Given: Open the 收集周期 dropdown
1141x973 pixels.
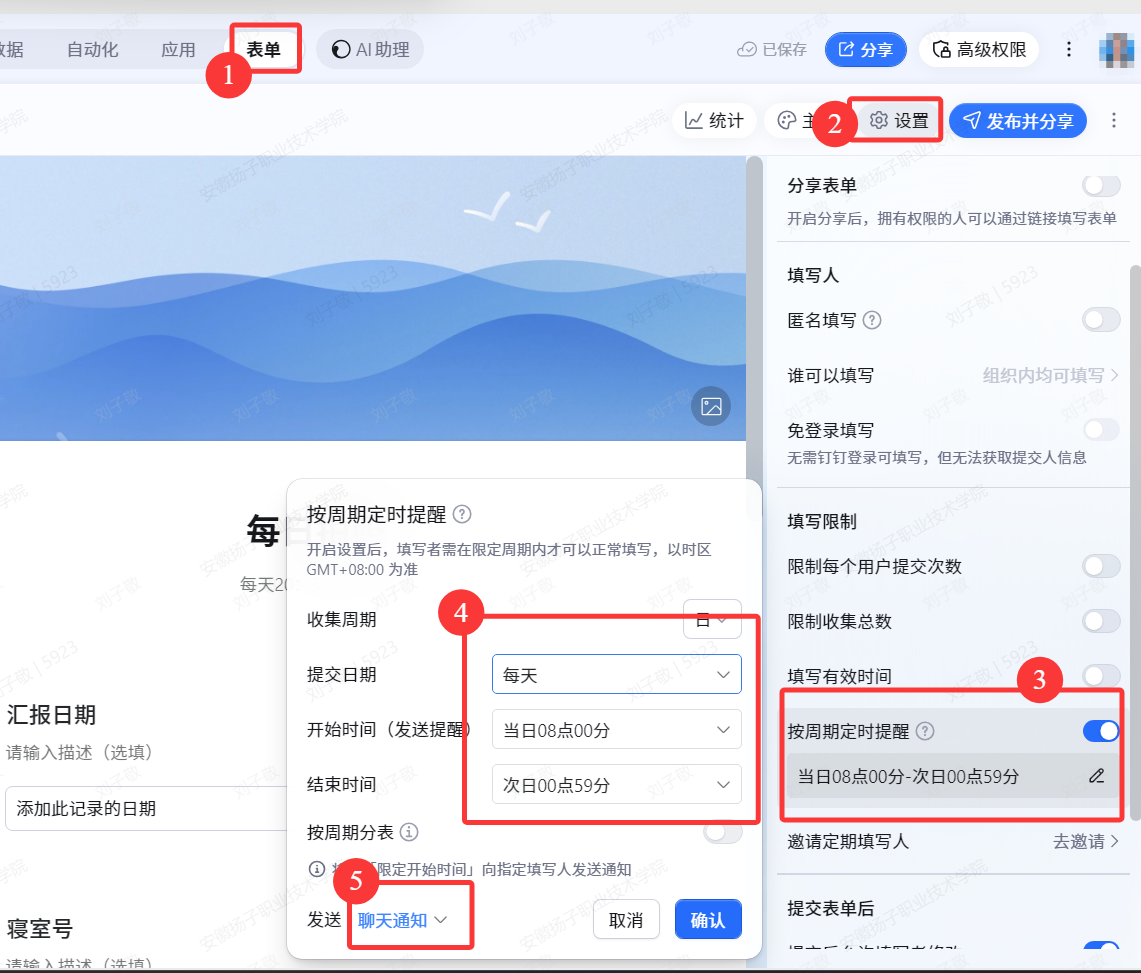Looking at the screenshot, I should pos(712,619).
